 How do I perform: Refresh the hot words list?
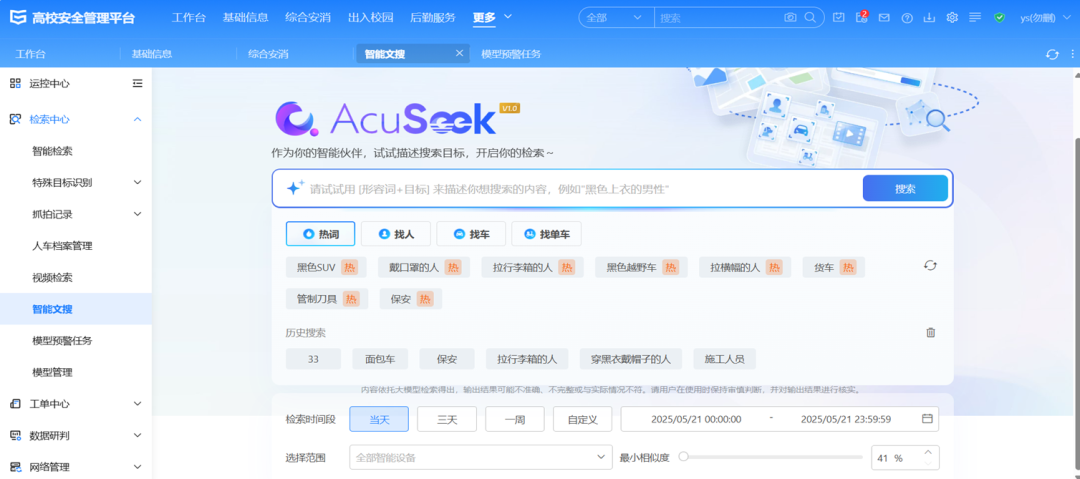(931, 265)
